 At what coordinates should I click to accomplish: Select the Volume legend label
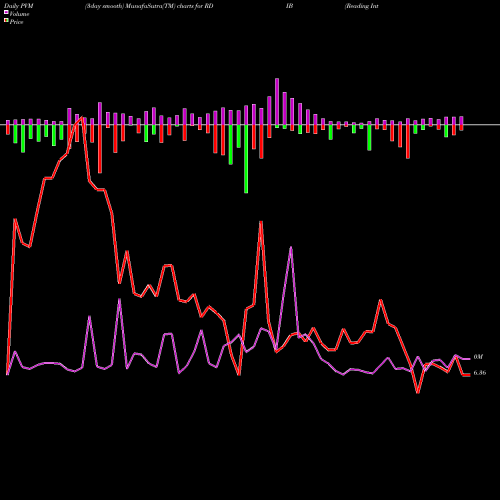19,14
